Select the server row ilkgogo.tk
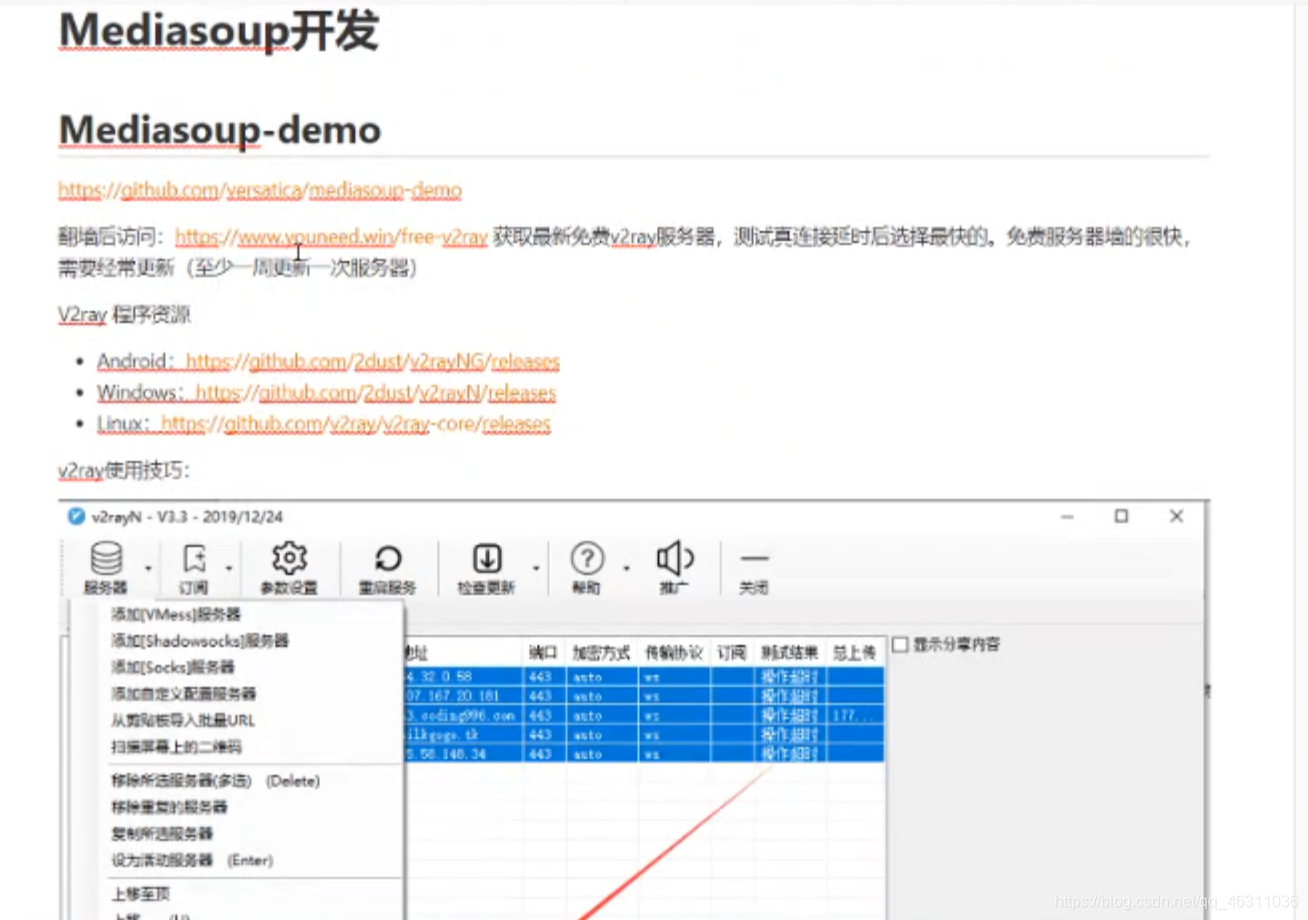This screenshot has width=1308, height=920. click(644, 734)
